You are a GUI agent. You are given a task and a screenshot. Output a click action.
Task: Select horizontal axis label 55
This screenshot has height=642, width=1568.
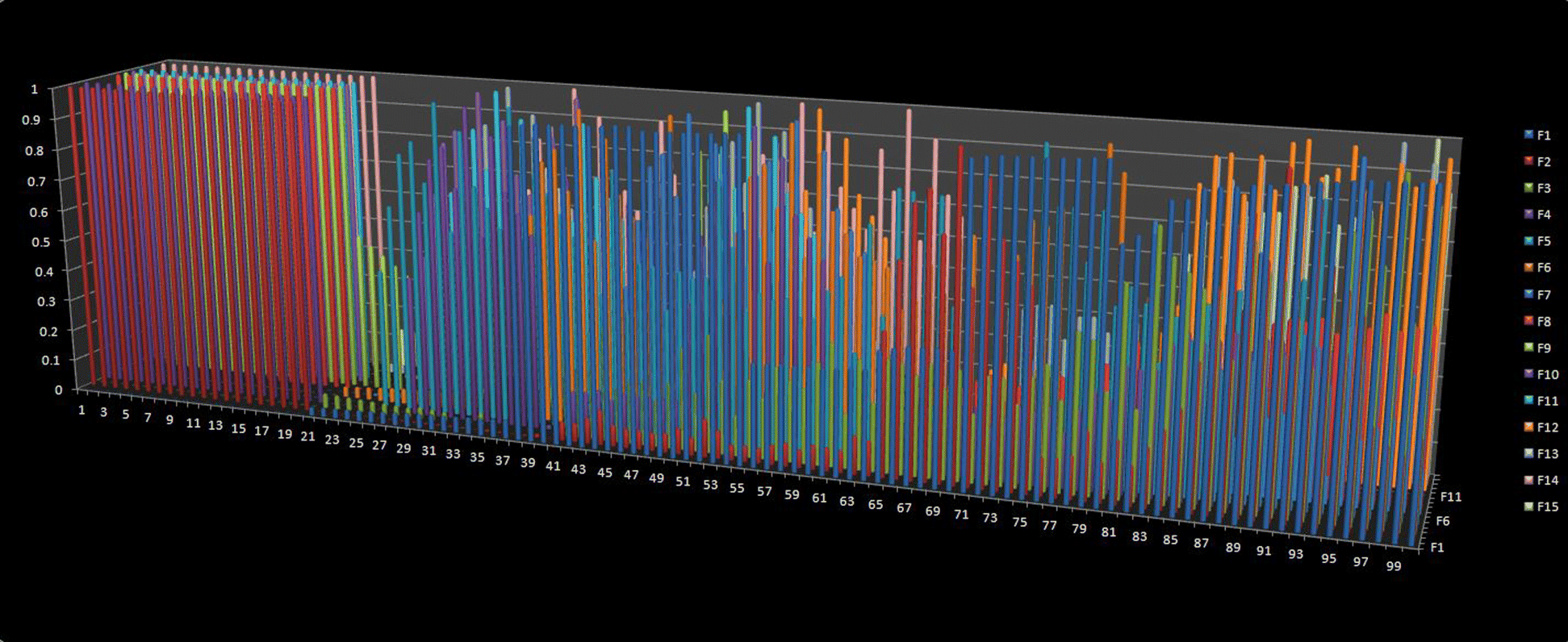point(736,488)
